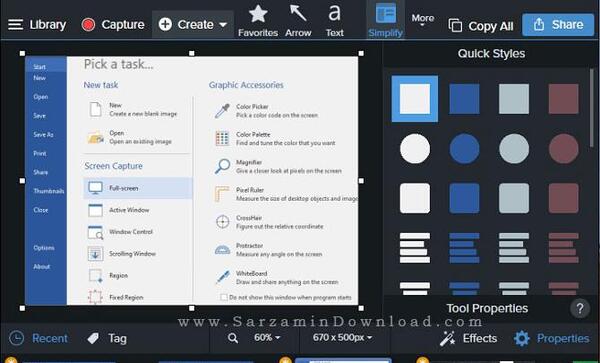This screenshot has height=363, width=600.
Task: Select the Text tool
Action: (x=334, y=21)
